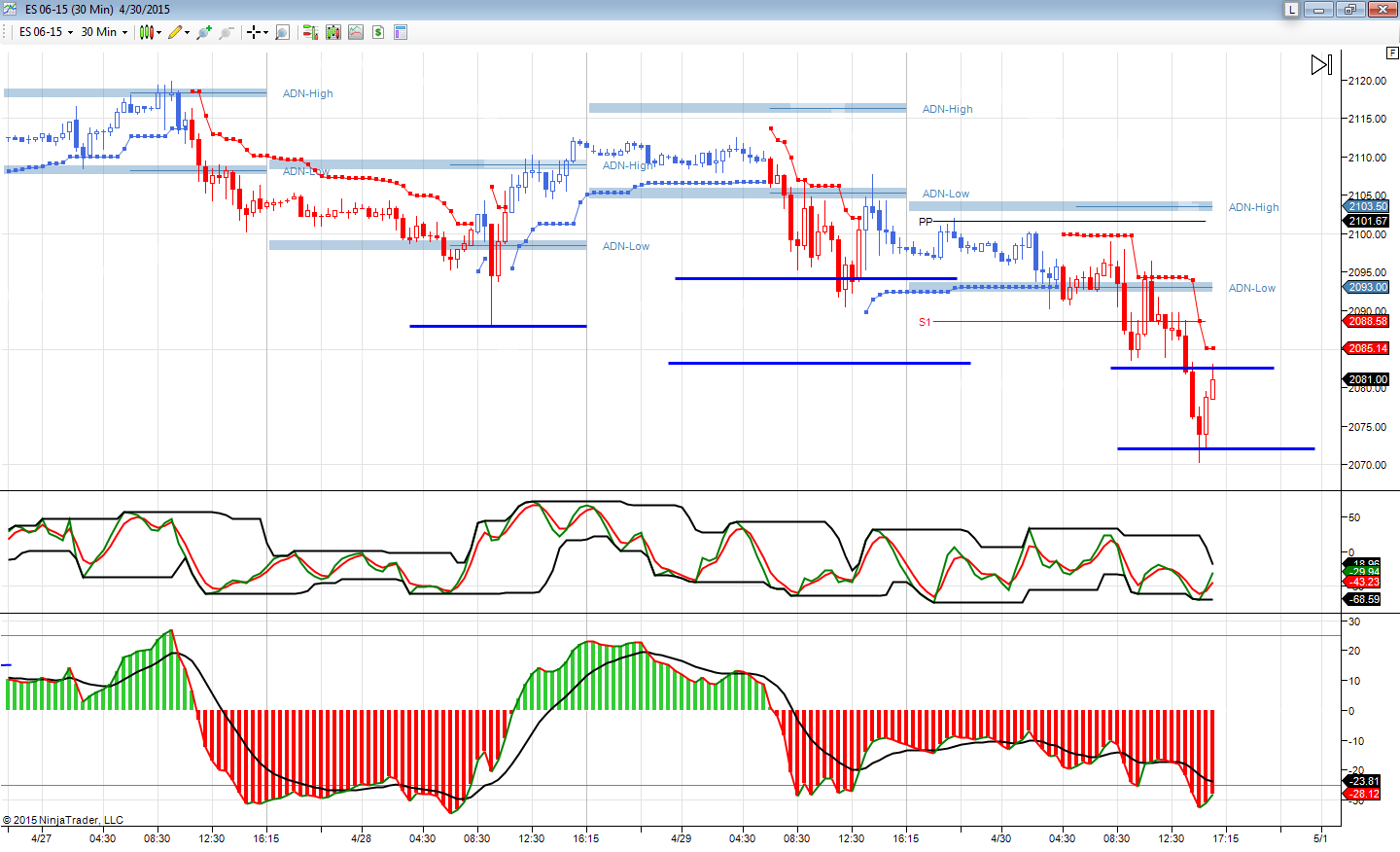Open the Data Series toolbar icon
The image size is (1400, 852).
pyautogui.click(x=333, y=32)
